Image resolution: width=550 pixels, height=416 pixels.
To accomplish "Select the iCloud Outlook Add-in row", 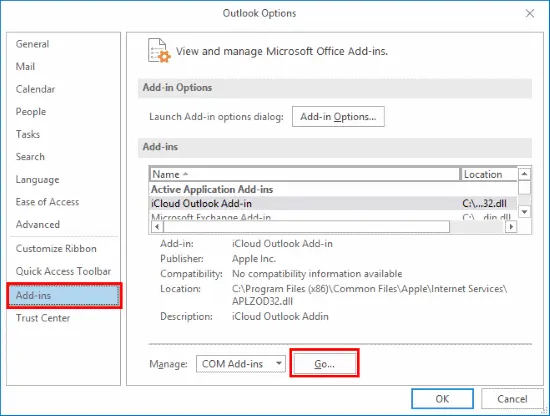I will pyautogui.click(x=333, y=203).
